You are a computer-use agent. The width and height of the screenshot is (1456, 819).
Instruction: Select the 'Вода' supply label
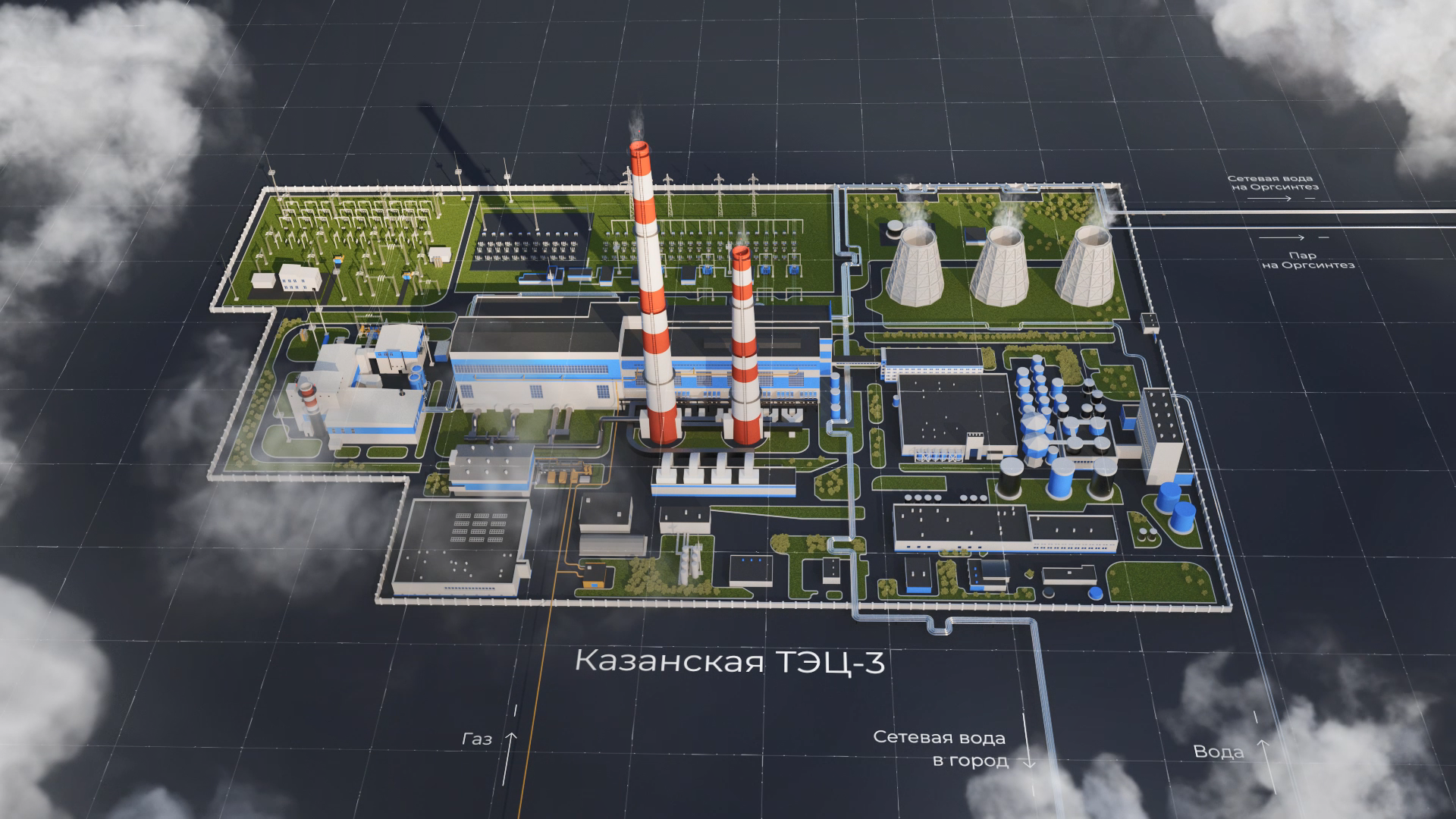click(x=1218, y=752)
